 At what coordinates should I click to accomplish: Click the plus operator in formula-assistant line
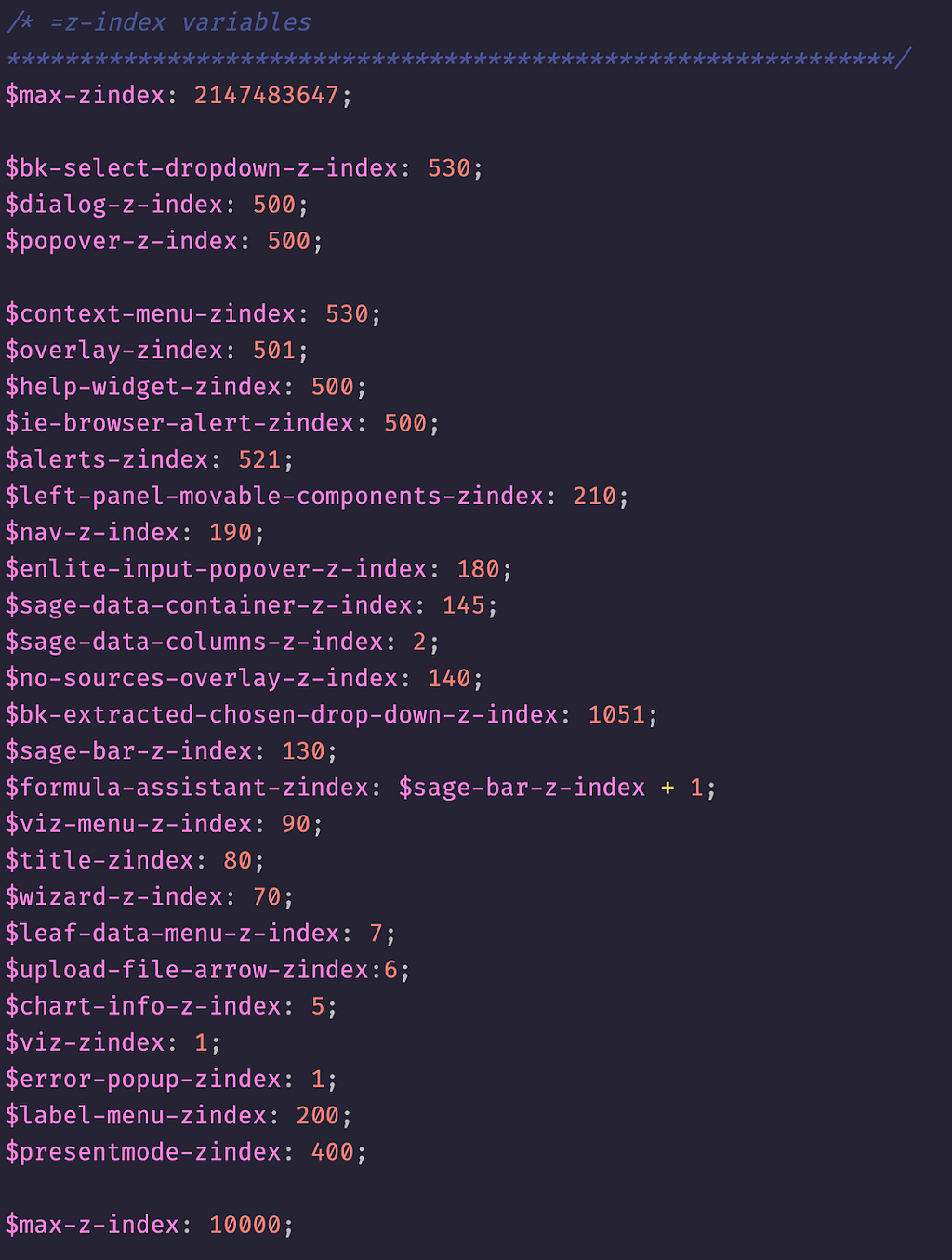pos(668,789)
